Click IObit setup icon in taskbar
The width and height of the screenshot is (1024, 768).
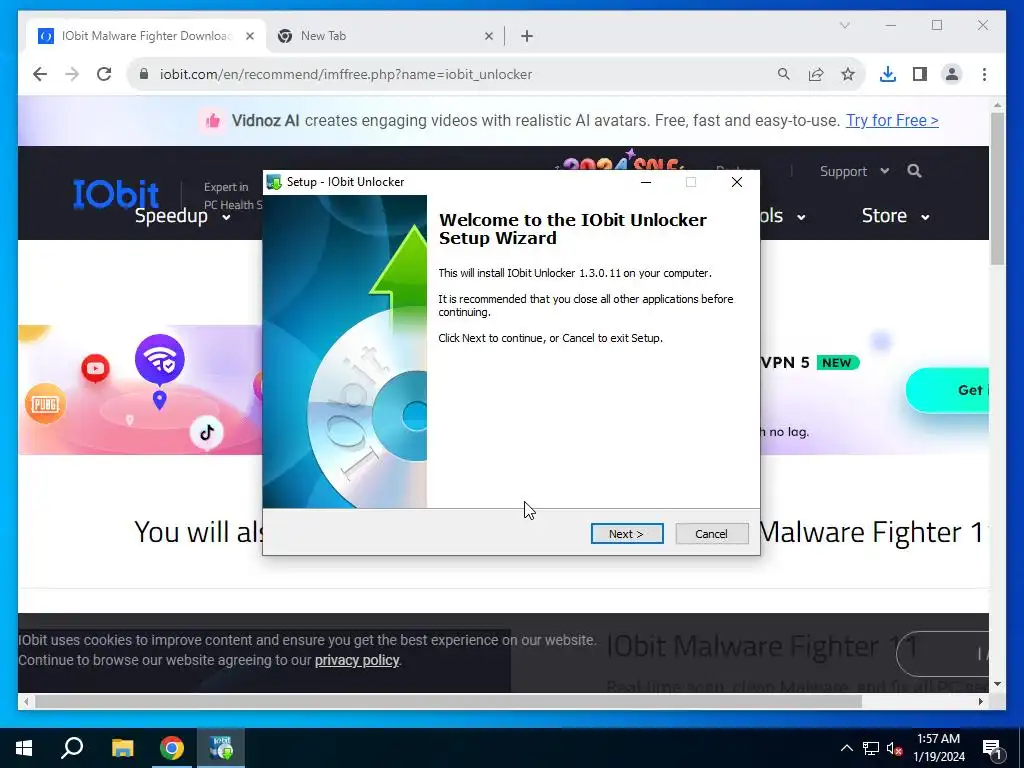tap(221, 748)
